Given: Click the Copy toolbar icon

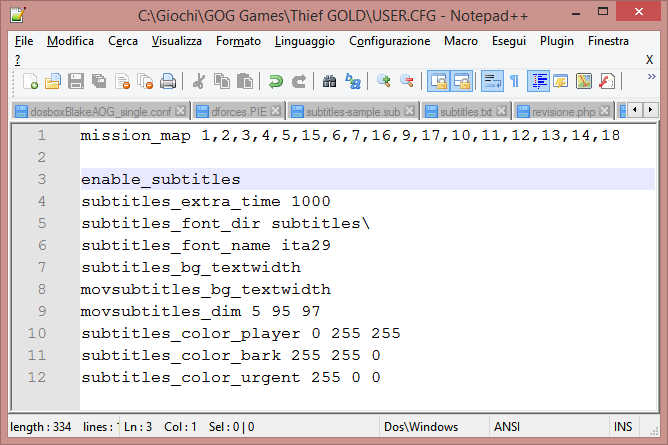Looking at the screenshot, I should [x=222, y=81].
